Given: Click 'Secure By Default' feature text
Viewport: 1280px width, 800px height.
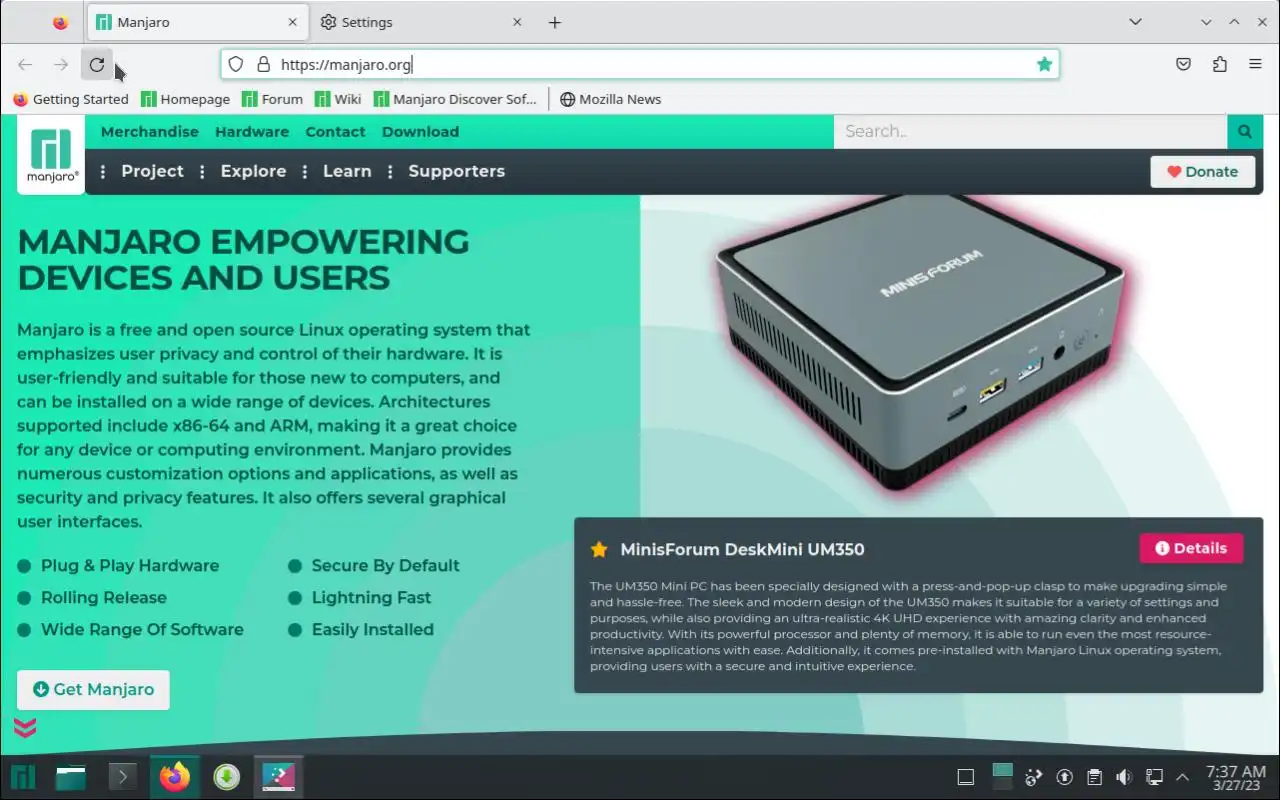Looking at the screenshot, I should coord(385,566).
